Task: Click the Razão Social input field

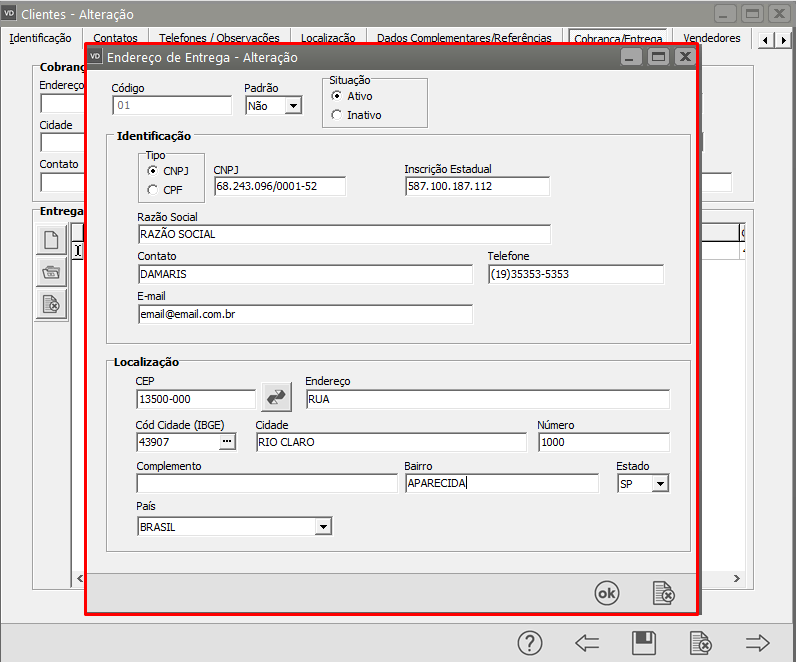Action: tap(343, 234)
